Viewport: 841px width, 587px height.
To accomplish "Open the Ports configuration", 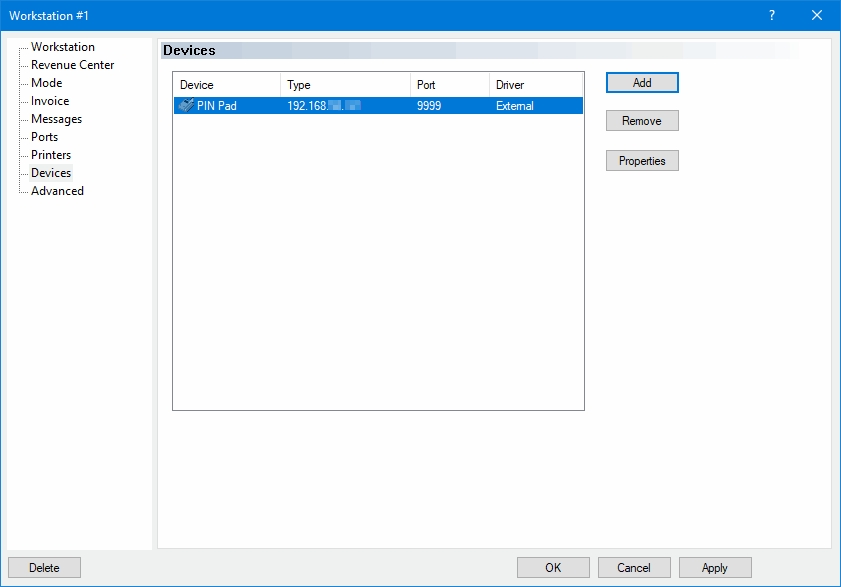I will [x=44, y=137].
